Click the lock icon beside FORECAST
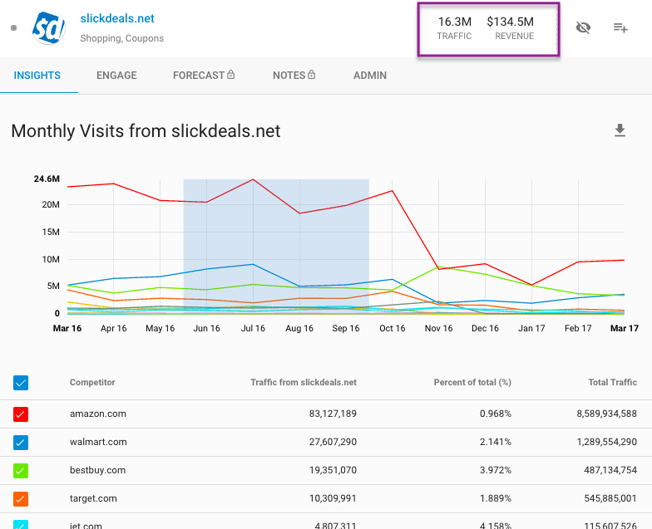Image resolution: width=652 pixels, height=529 pixels. pos(231,74)
